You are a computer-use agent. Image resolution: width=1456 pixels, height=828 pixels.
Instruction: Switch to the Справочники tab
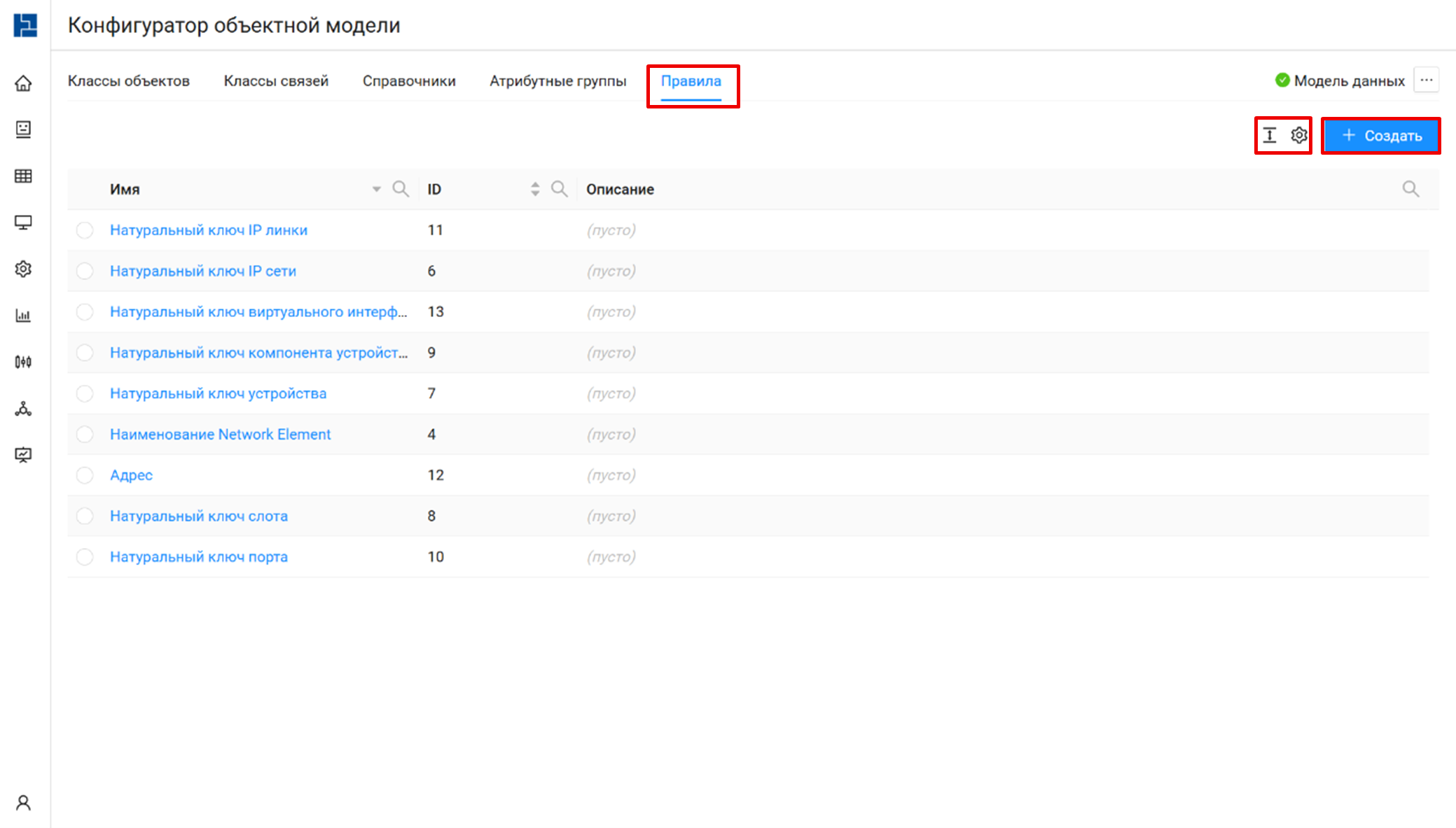click(409, 81)
